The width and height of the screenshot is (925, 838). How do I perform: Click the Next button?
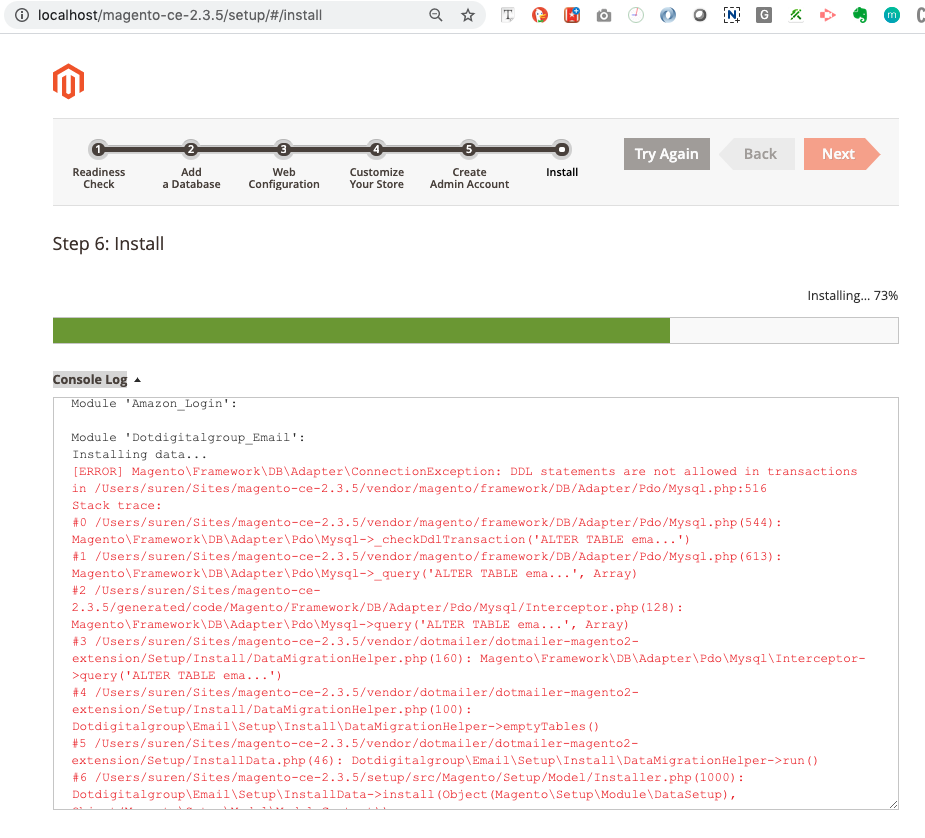(838, 154)
